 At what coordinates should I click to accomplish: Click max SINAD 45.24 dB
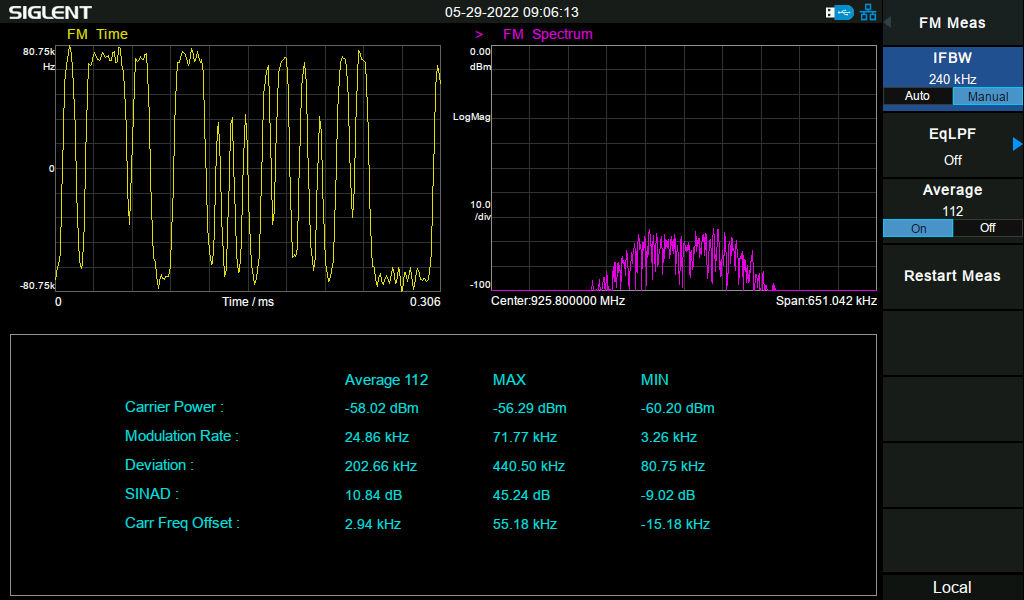pos(521,496)
